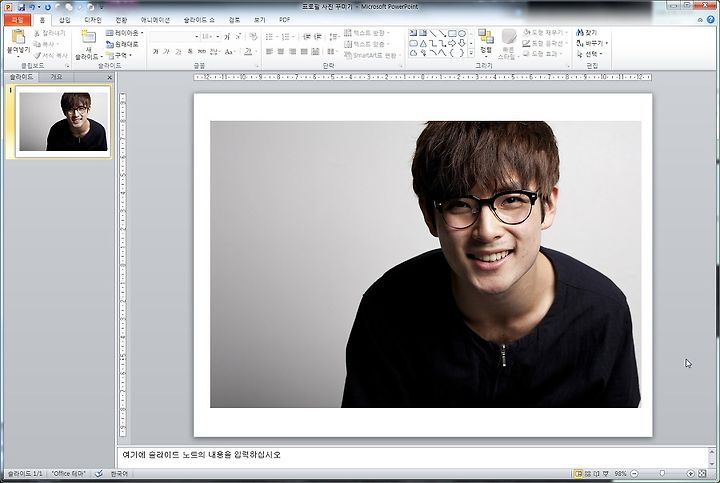Click the Reset (원래대로) slide button
Screen dimensions: 720x483
click(x=122, y=44)
